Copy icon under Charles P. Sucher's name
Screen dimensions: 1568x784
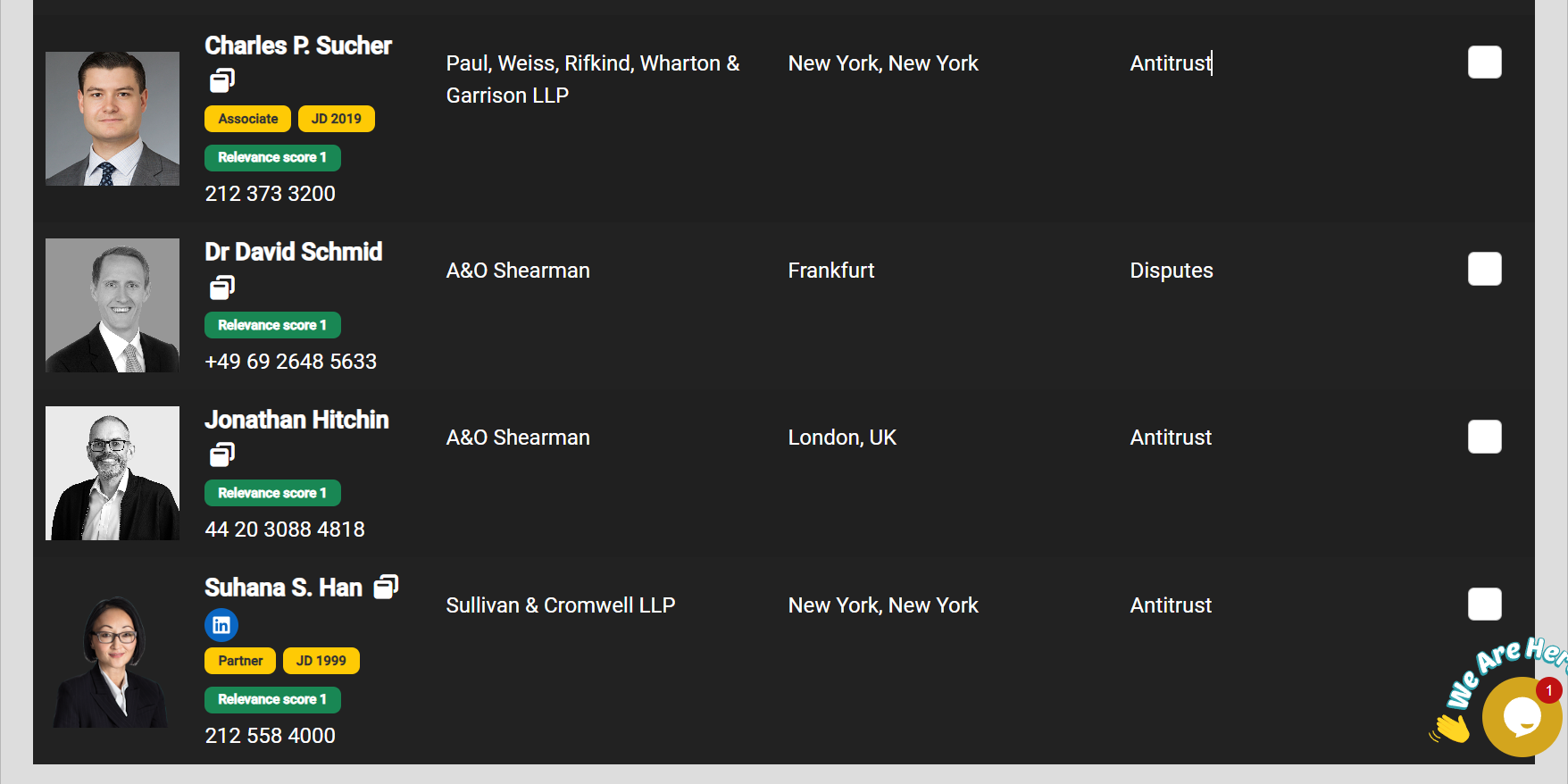click(x=222, y=80)
